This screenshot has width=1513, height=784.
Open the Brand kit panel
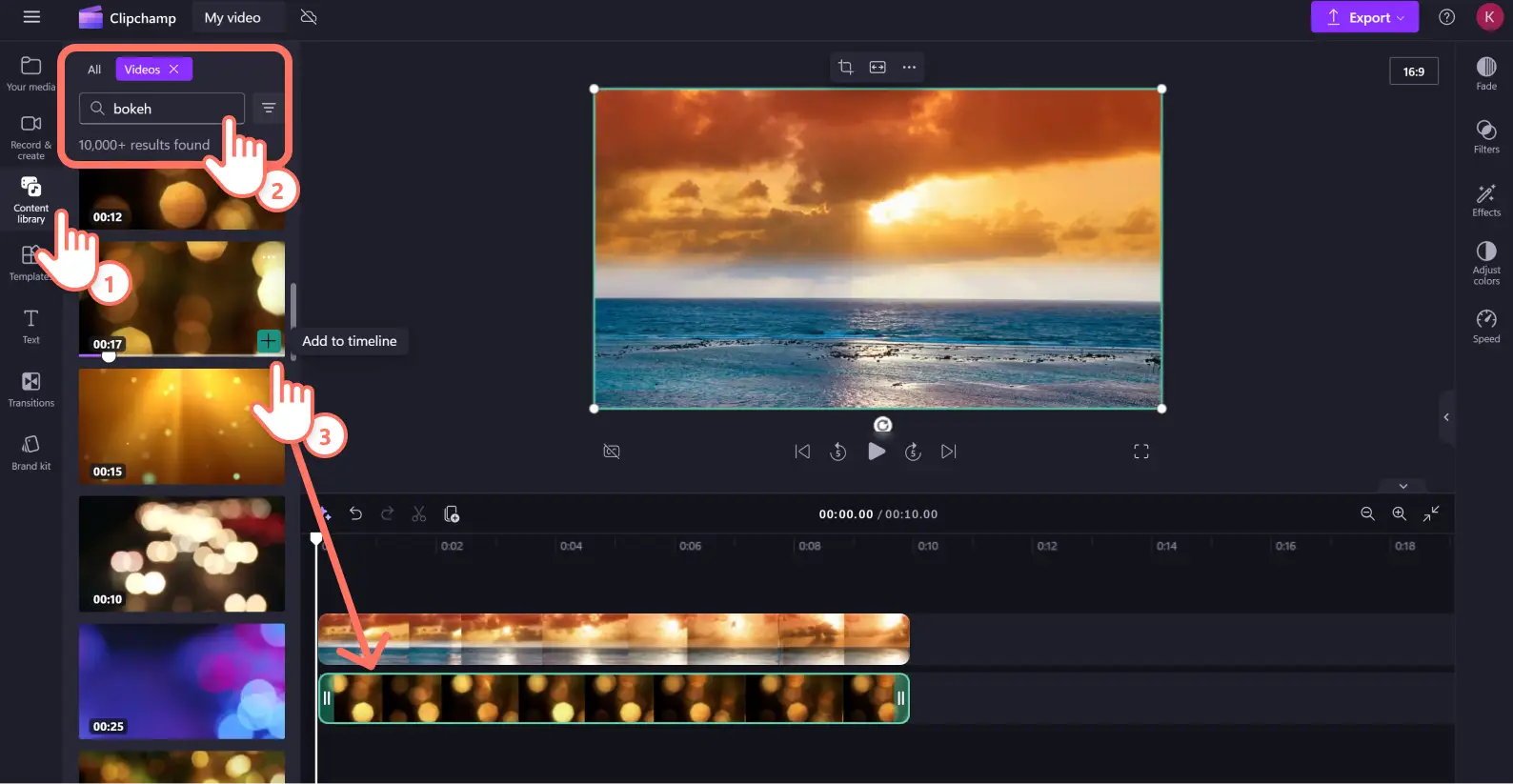[30, 452]
